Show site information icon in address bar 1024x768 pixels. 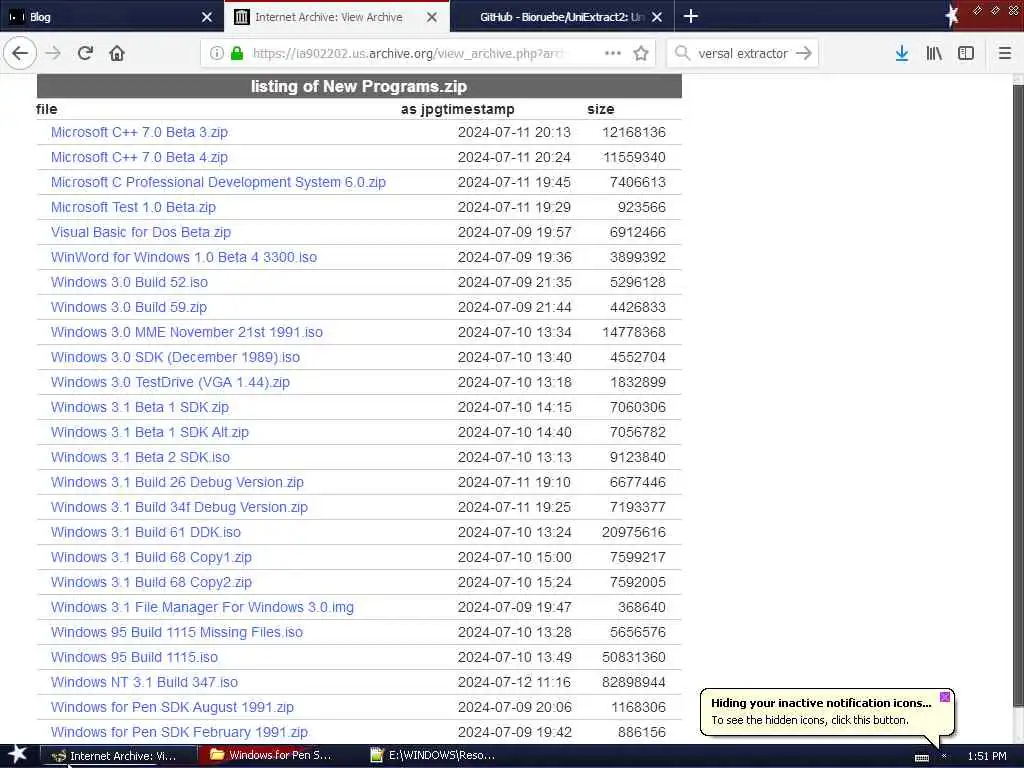(217, 54)
